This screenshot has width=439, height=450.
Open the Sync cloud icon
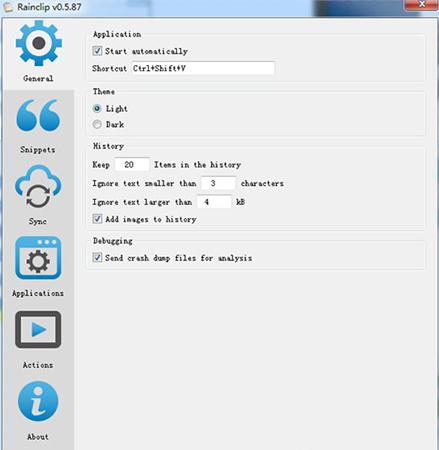click(x=38, y=186)
